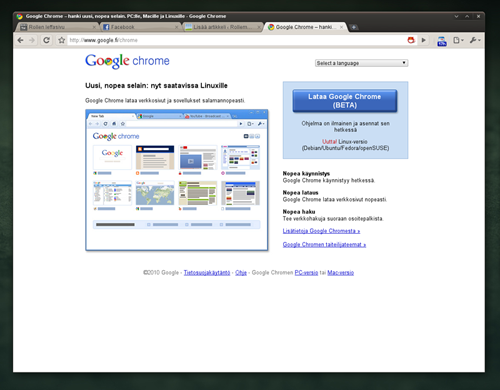The image size is (500, 390).
Task: Go back with the browser back arrow
Action: pos(20,40)
